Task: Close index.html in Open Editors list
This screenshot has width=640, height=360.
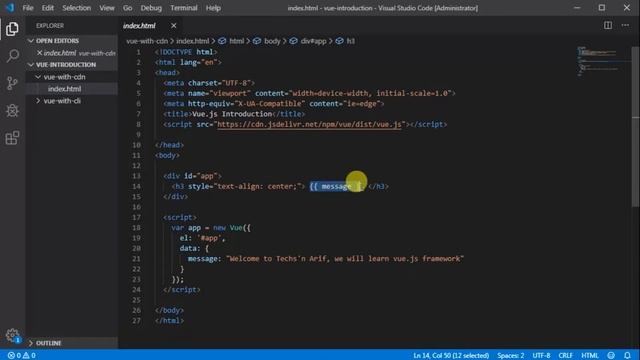Action: [x=40, y=53]
